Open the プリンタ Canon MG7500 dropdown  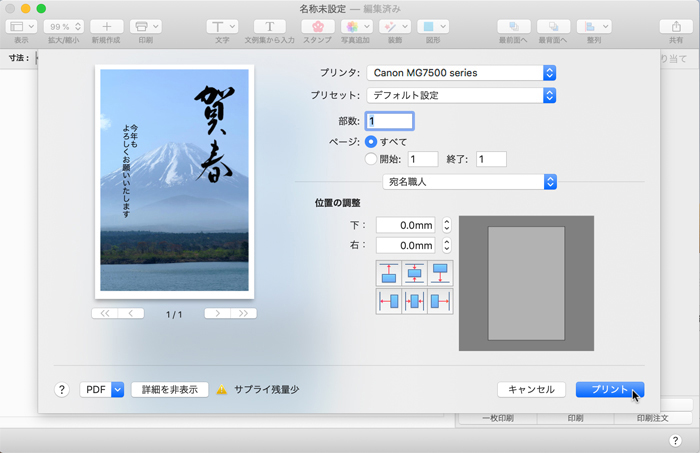point(460,73)
